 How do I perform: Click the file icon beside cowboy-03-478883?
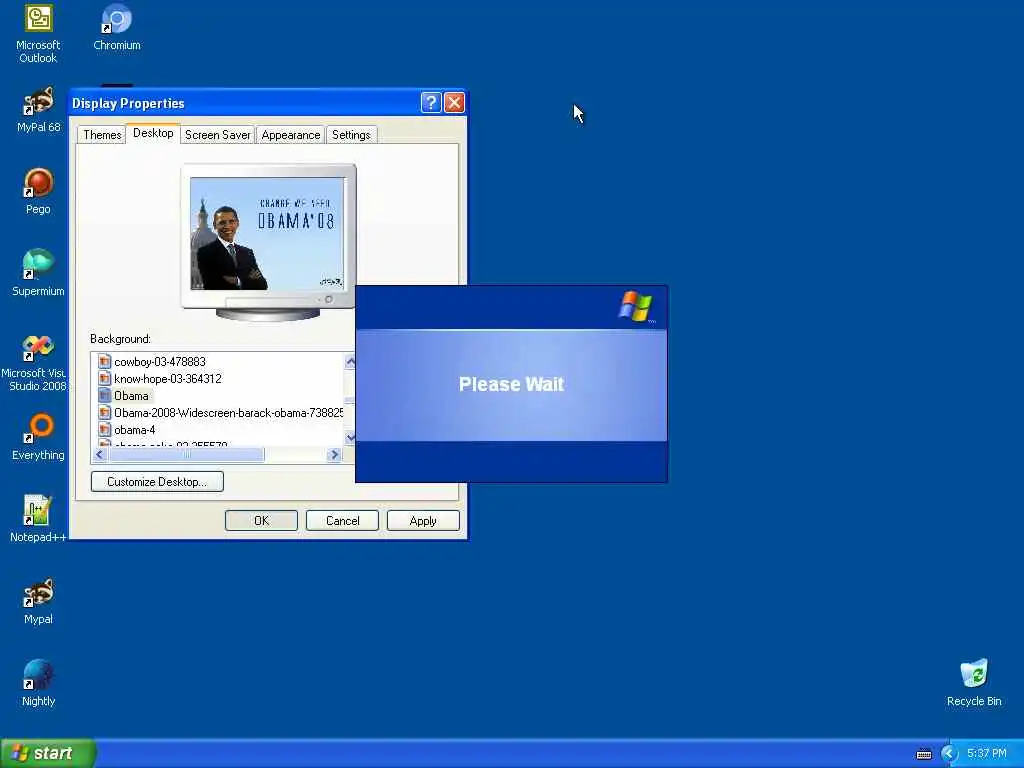pyautogui.click(x=104, y=361)
